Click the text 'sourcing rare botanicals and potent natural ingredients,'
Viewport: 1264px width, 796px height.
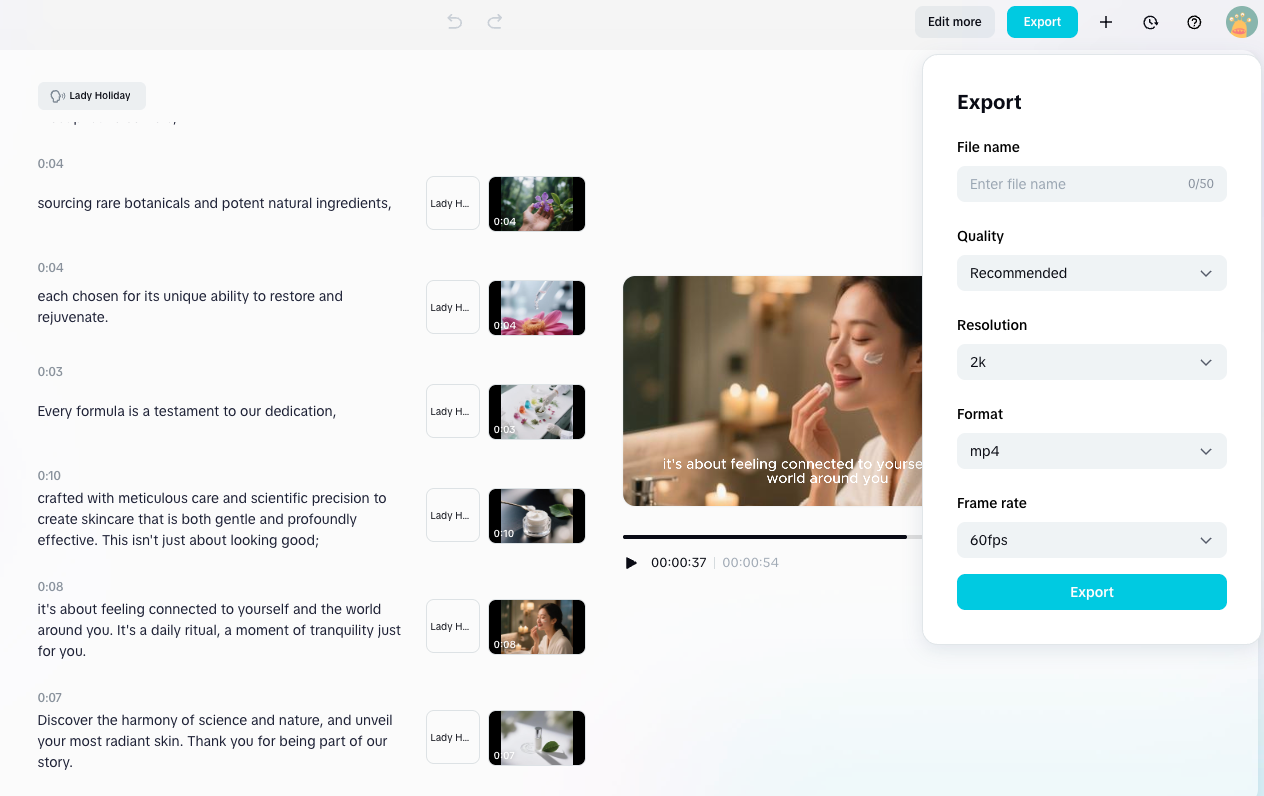coord(214,203)
